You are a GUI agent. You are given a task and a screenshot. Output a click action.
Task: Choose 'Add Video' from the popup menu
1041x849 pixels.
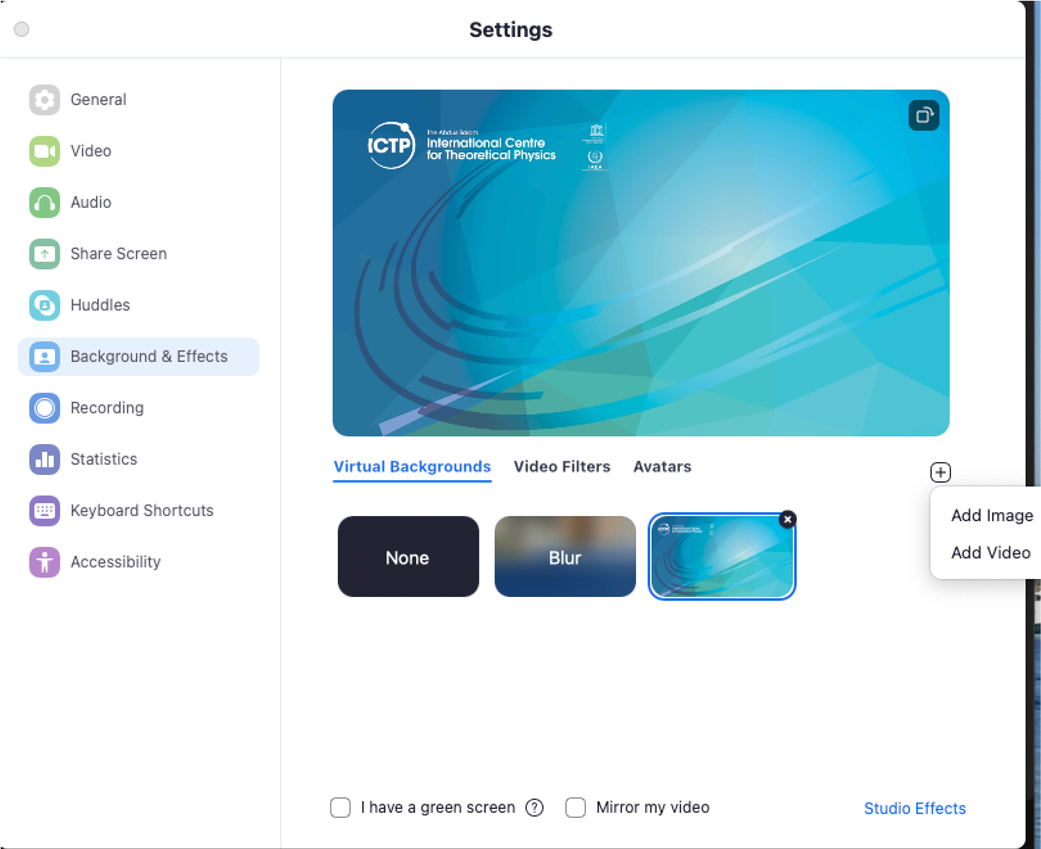click(x=990, y=553)
